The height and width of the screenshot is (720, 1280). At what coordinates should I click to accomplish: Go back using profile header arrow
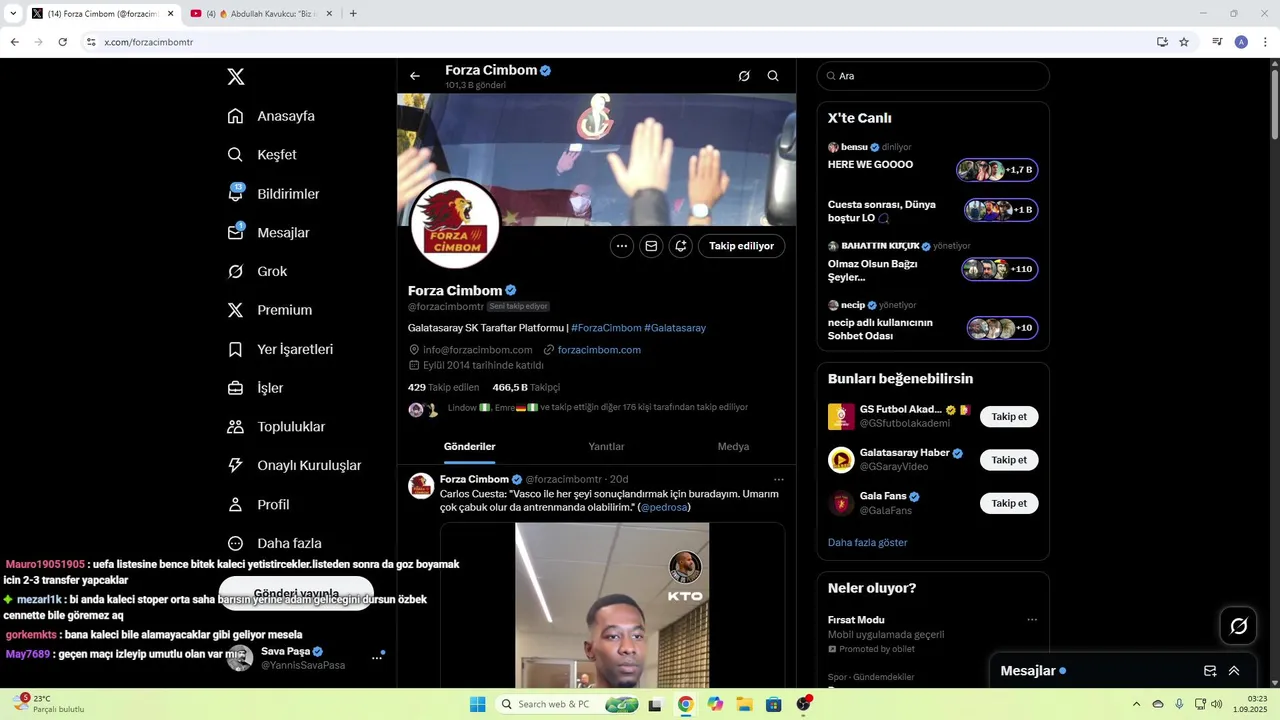415,76
